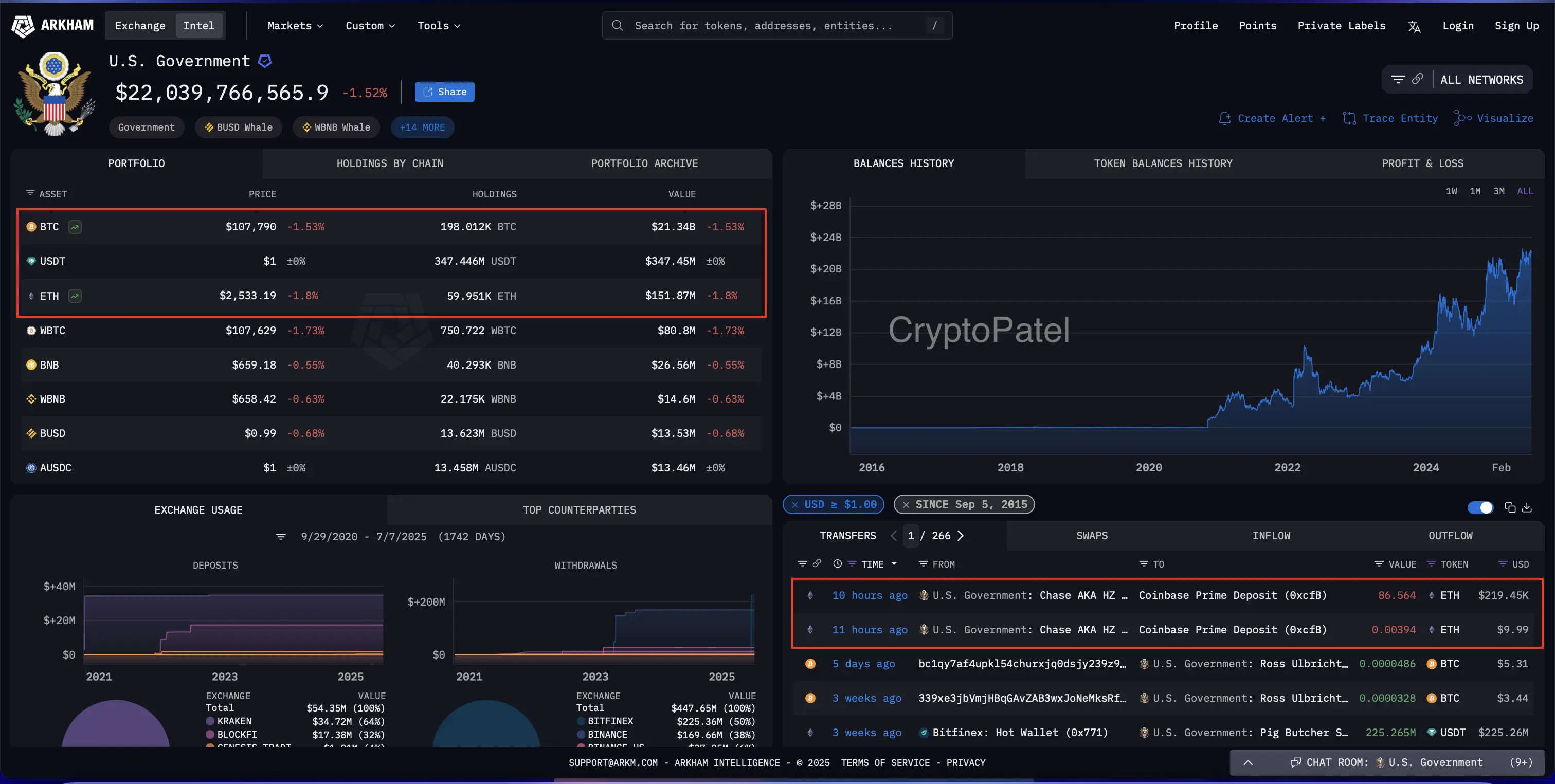1555x784 pixels.
Task: Open the Custom dropdown menu
Action: pyautogui.click(x=370, y=25)
